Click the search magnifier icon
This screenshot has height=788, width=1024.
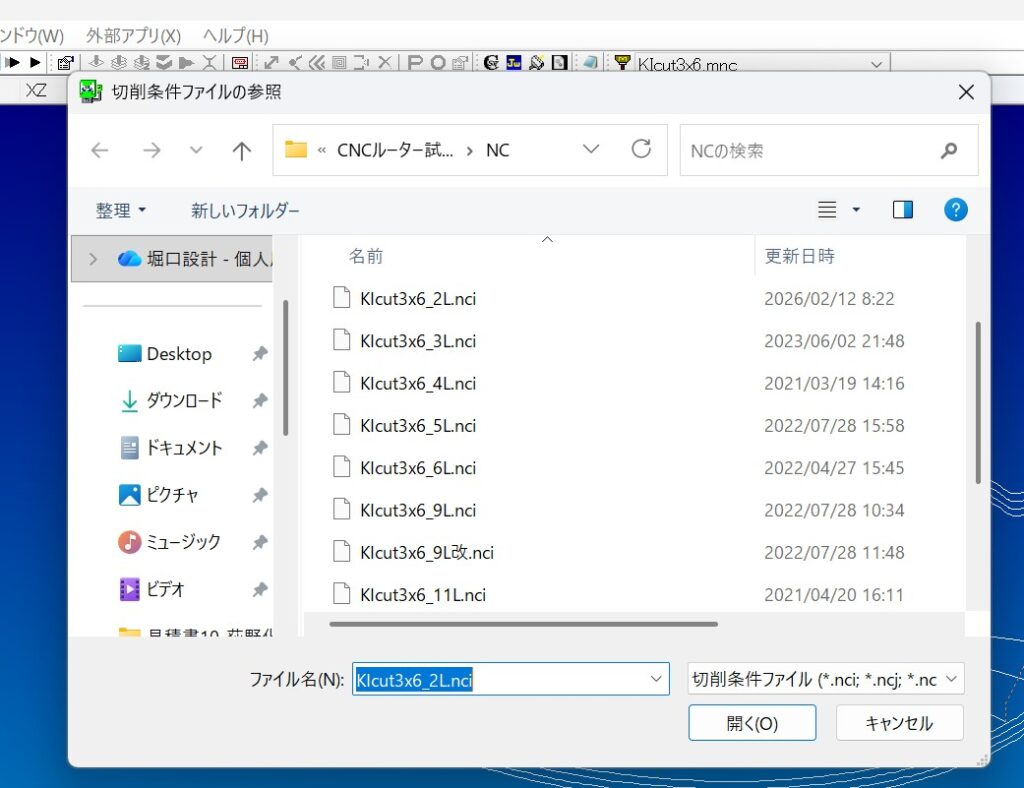(949, 151)
